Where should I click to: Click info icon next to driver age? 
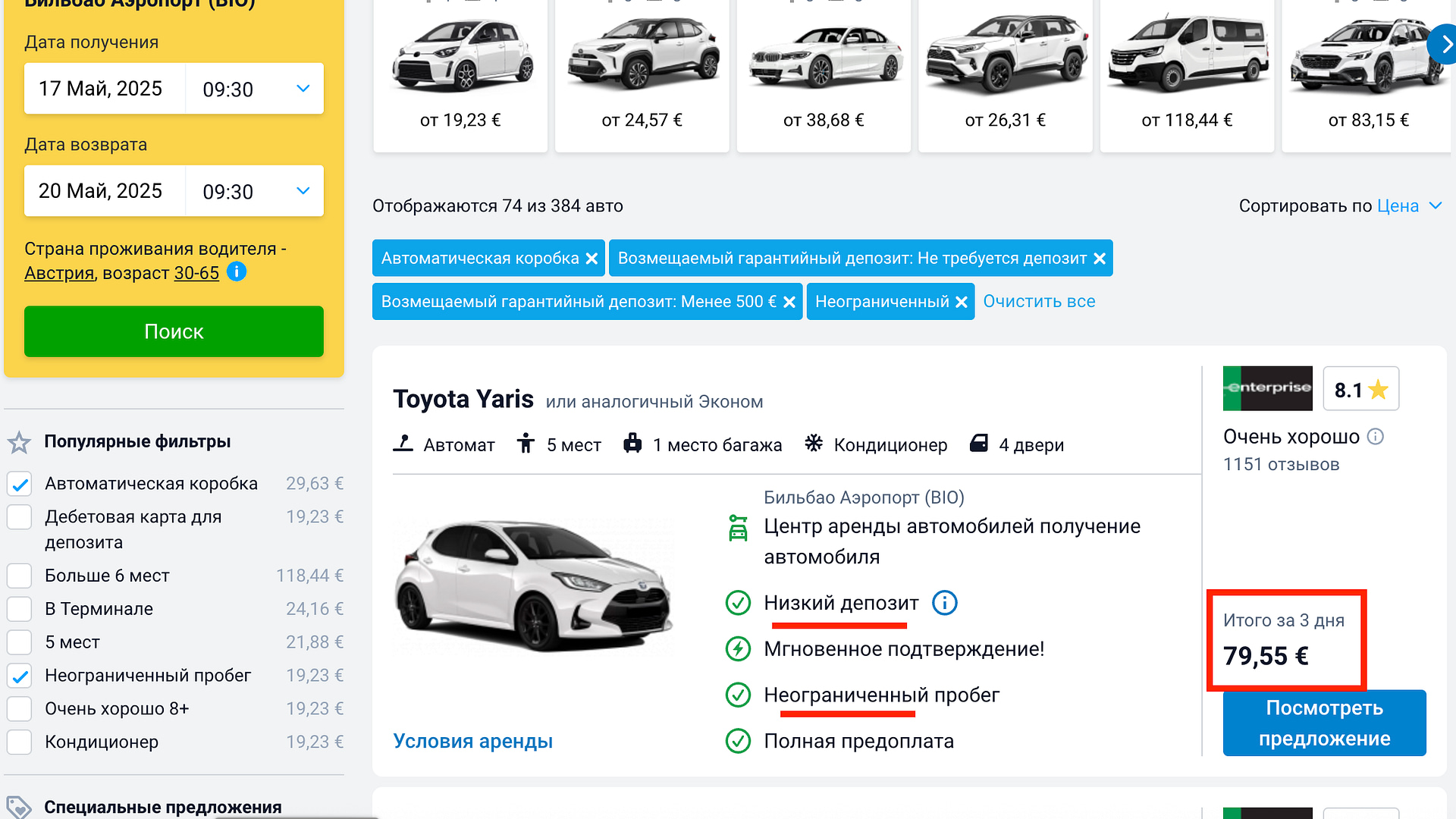click(x=237, y=271)
